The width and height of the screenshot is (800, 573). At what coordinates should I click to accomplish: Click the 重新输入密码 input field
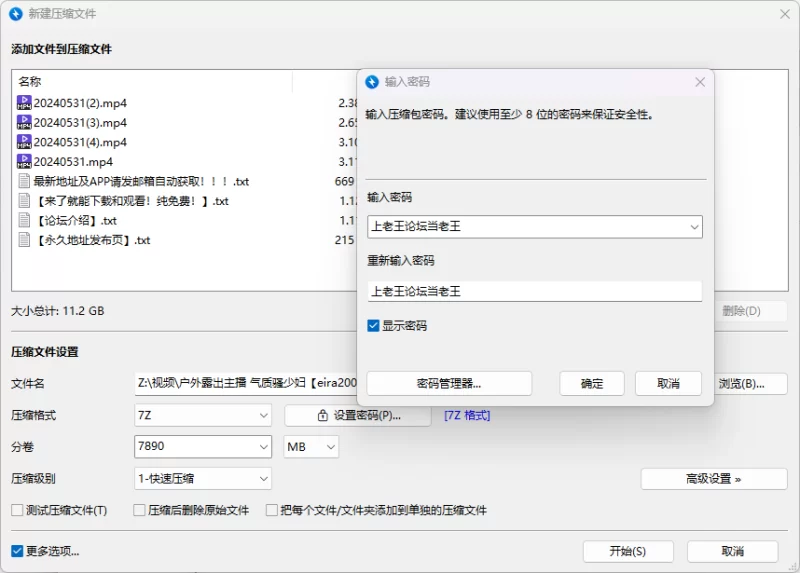[x=534, y=291]
